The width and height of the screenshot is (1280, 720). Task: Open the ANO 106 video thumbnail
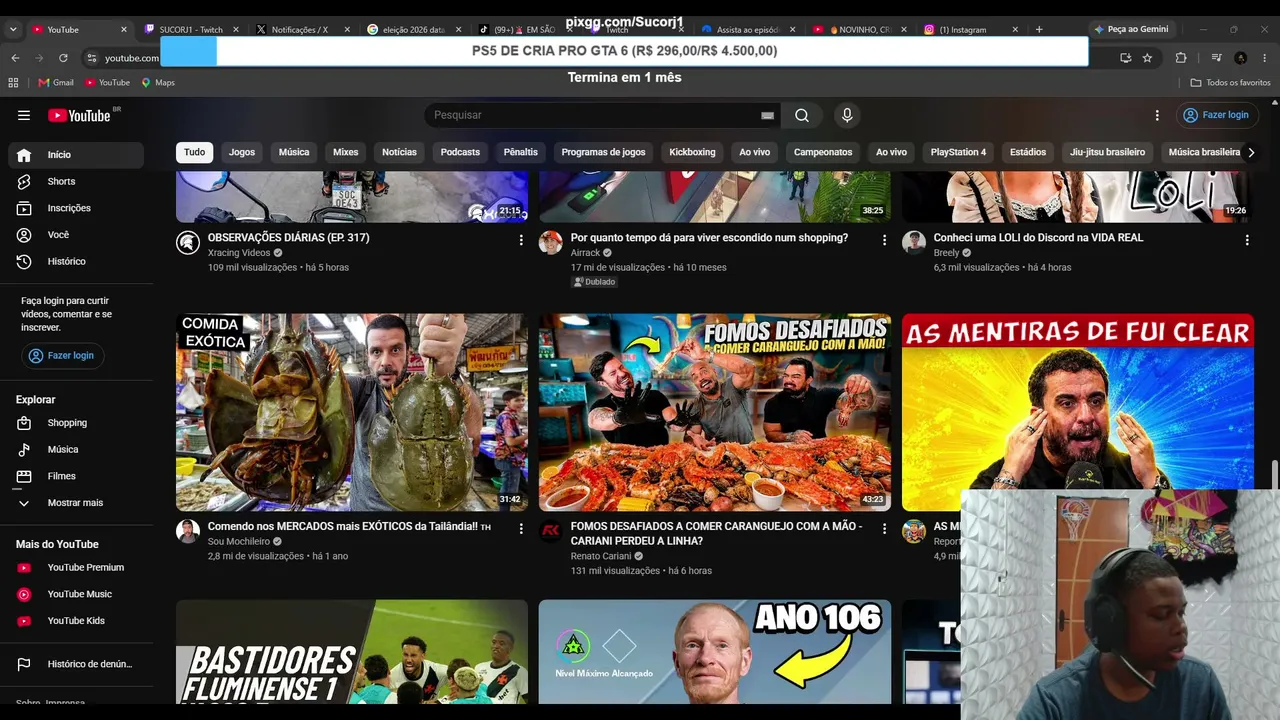(715, 652)
